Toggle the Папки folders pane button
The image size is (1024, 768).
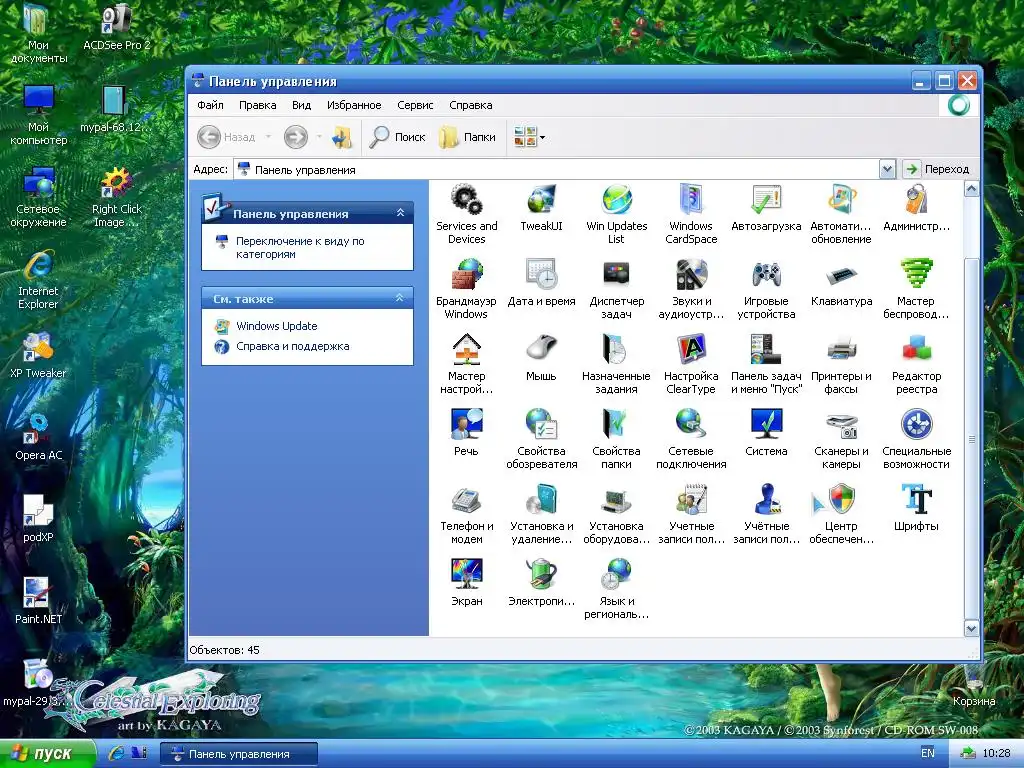click(468, 137)
